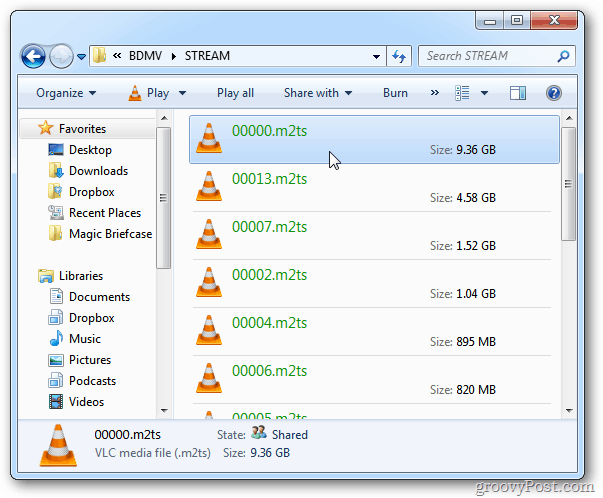
Task: Open Dropbox under Favorites
Action: click(x=92, y=192)
